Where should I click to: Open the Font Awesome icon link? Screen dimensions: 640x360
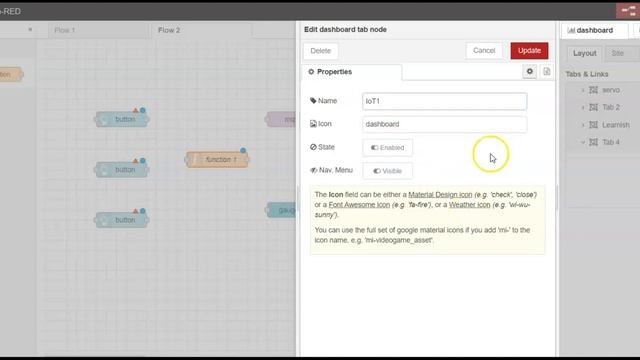tap(359, 205)
